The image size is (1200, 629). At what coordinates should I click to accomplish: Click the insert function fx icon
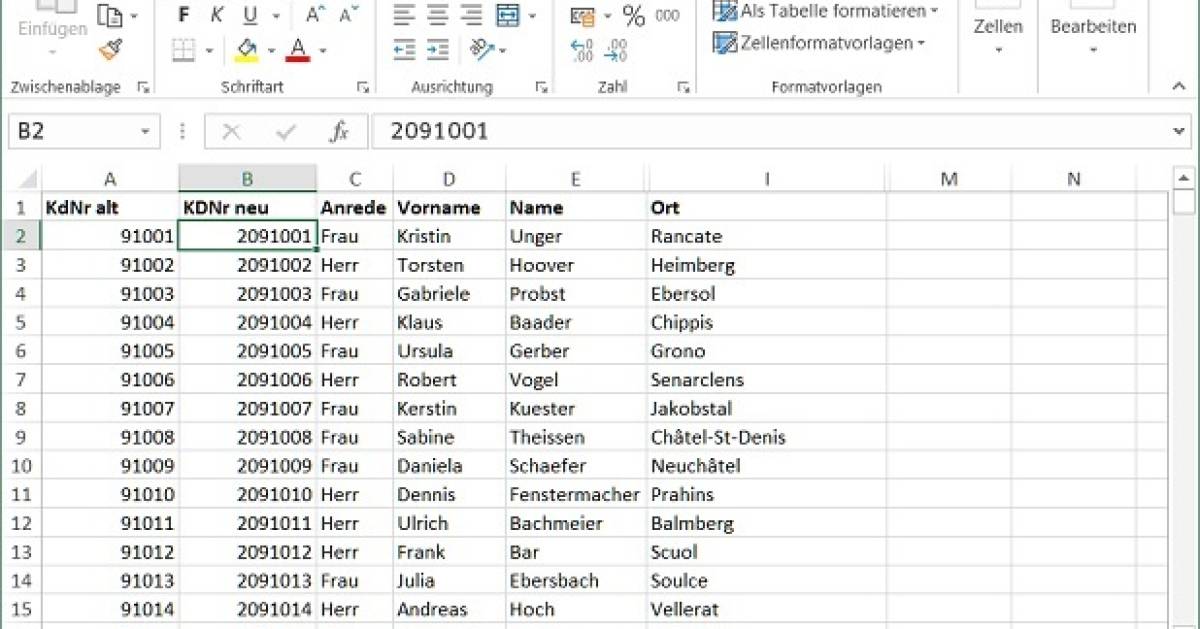[x=338, y=131]
